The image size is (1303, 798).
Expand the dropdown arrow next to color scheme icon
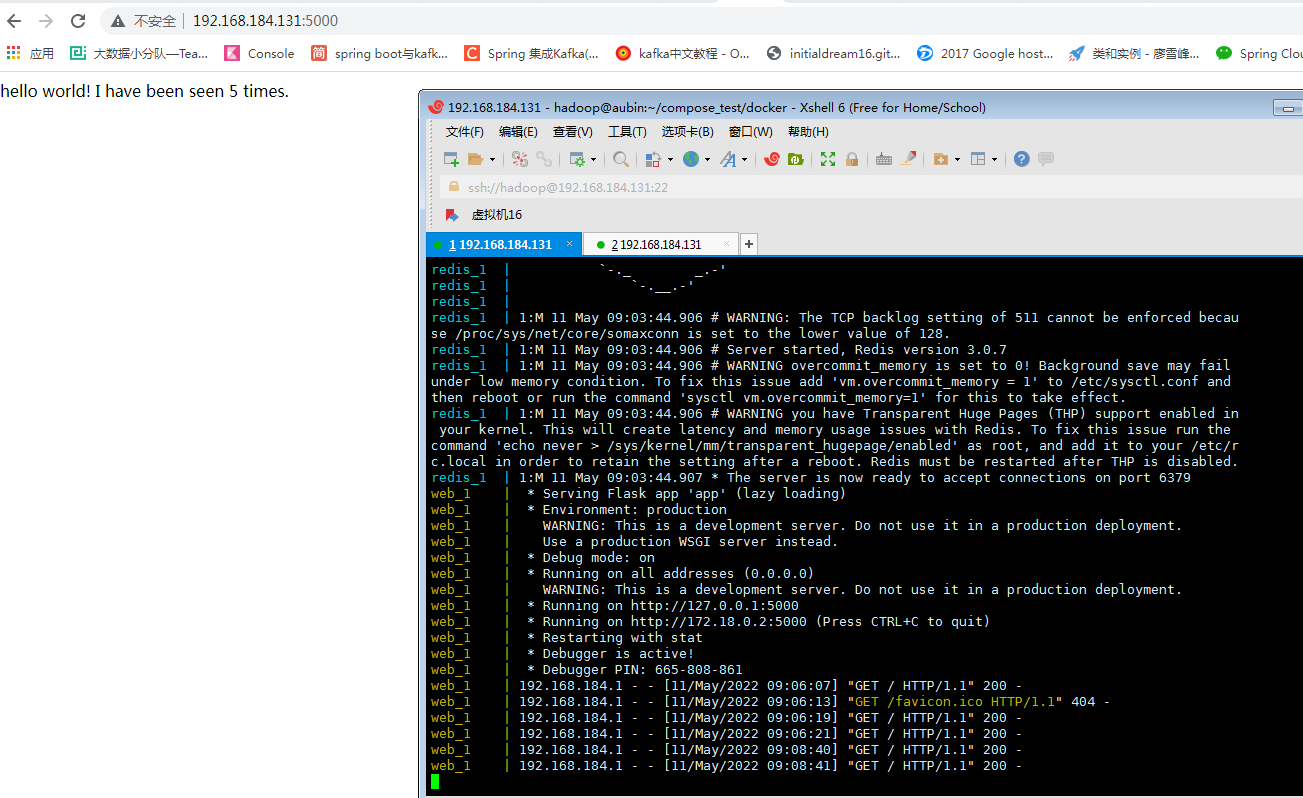[x=669, y=160]
